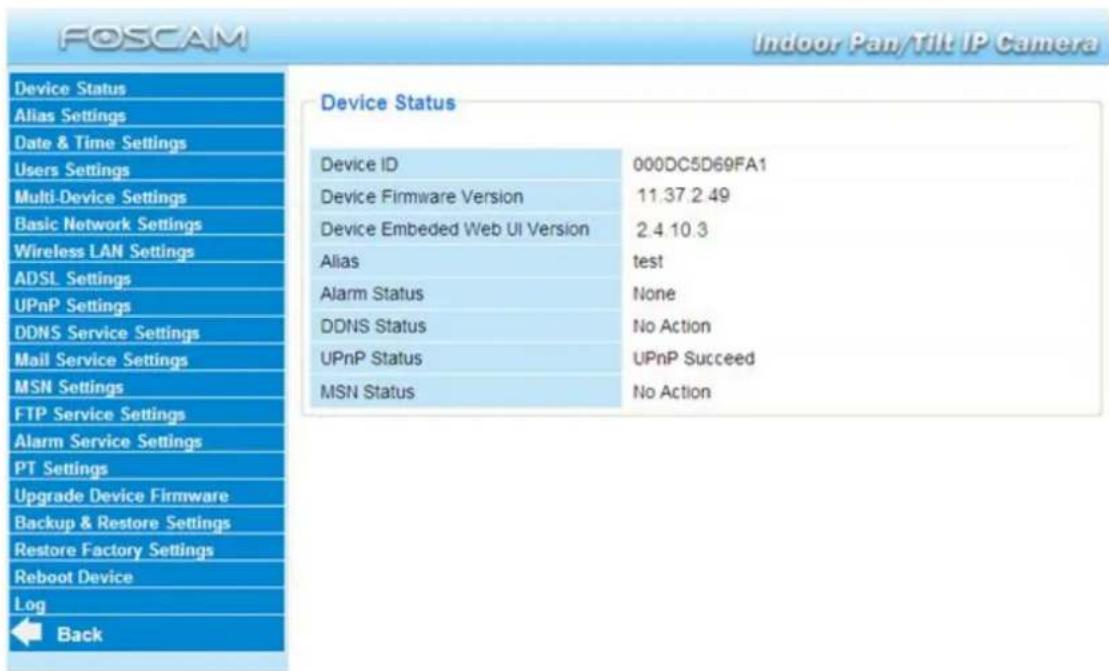Open Mail Service Settings
Screen dimensions: 1109x671
pos(101,360)
